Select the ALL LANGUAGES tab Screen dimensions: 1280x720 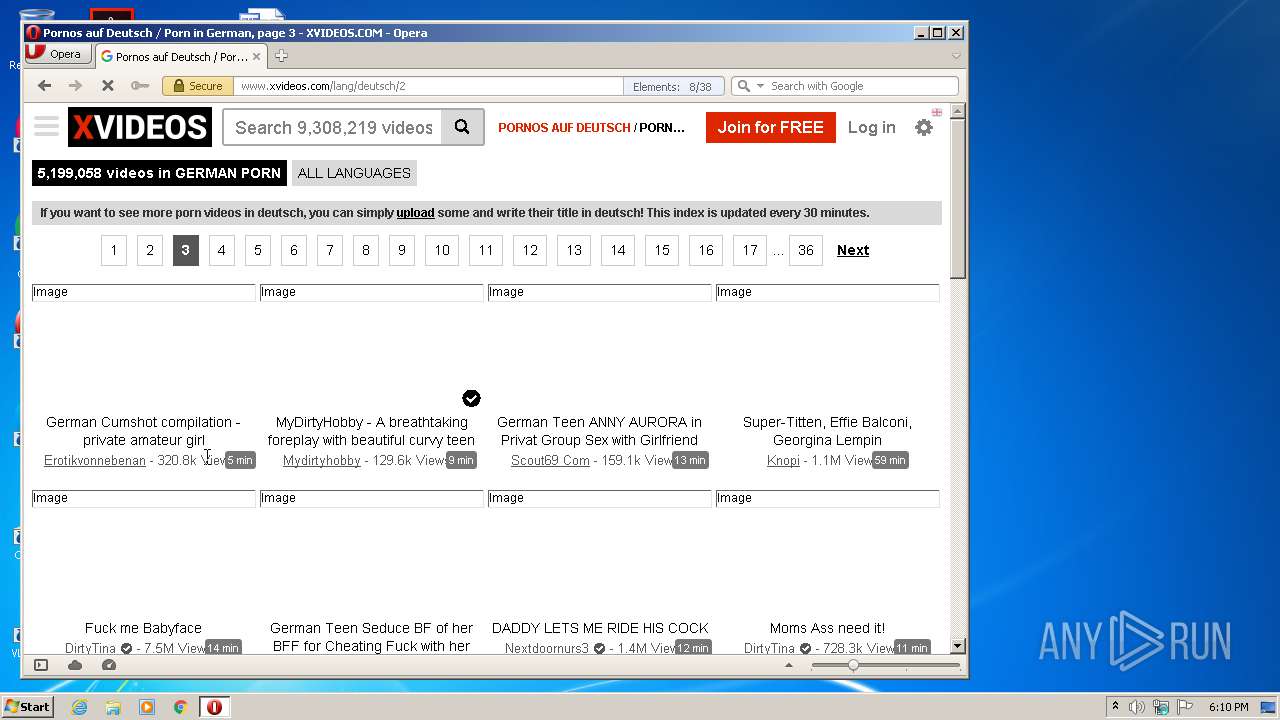click(354, 173)
